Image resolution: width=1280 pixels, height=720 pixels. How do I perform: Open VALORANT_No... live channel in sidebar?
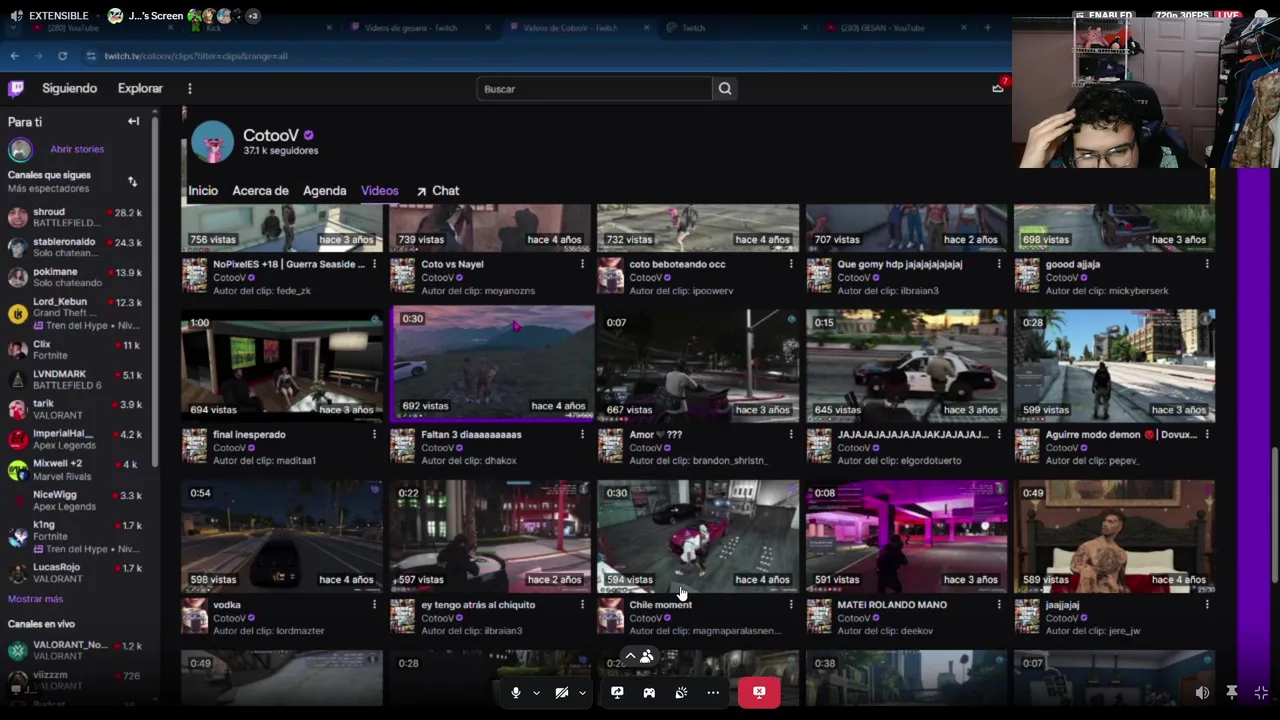pyautogui.click(x=75, y=650)
